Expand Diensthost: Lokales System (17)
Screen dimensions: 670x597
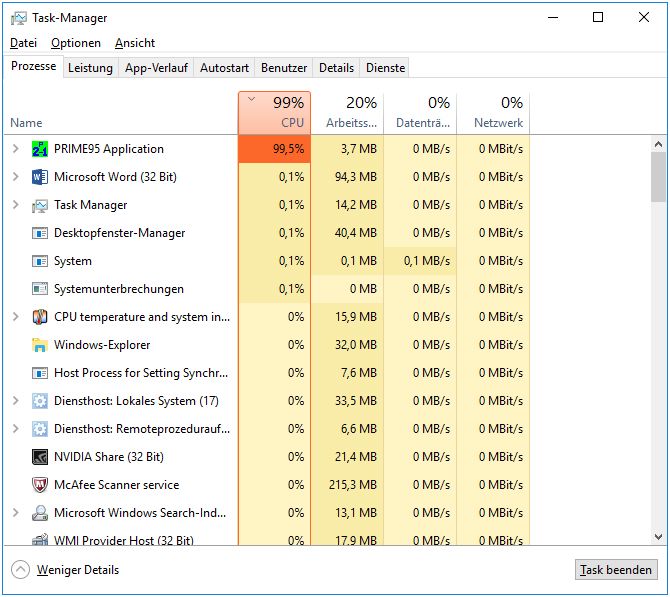[x=16, y=400]
